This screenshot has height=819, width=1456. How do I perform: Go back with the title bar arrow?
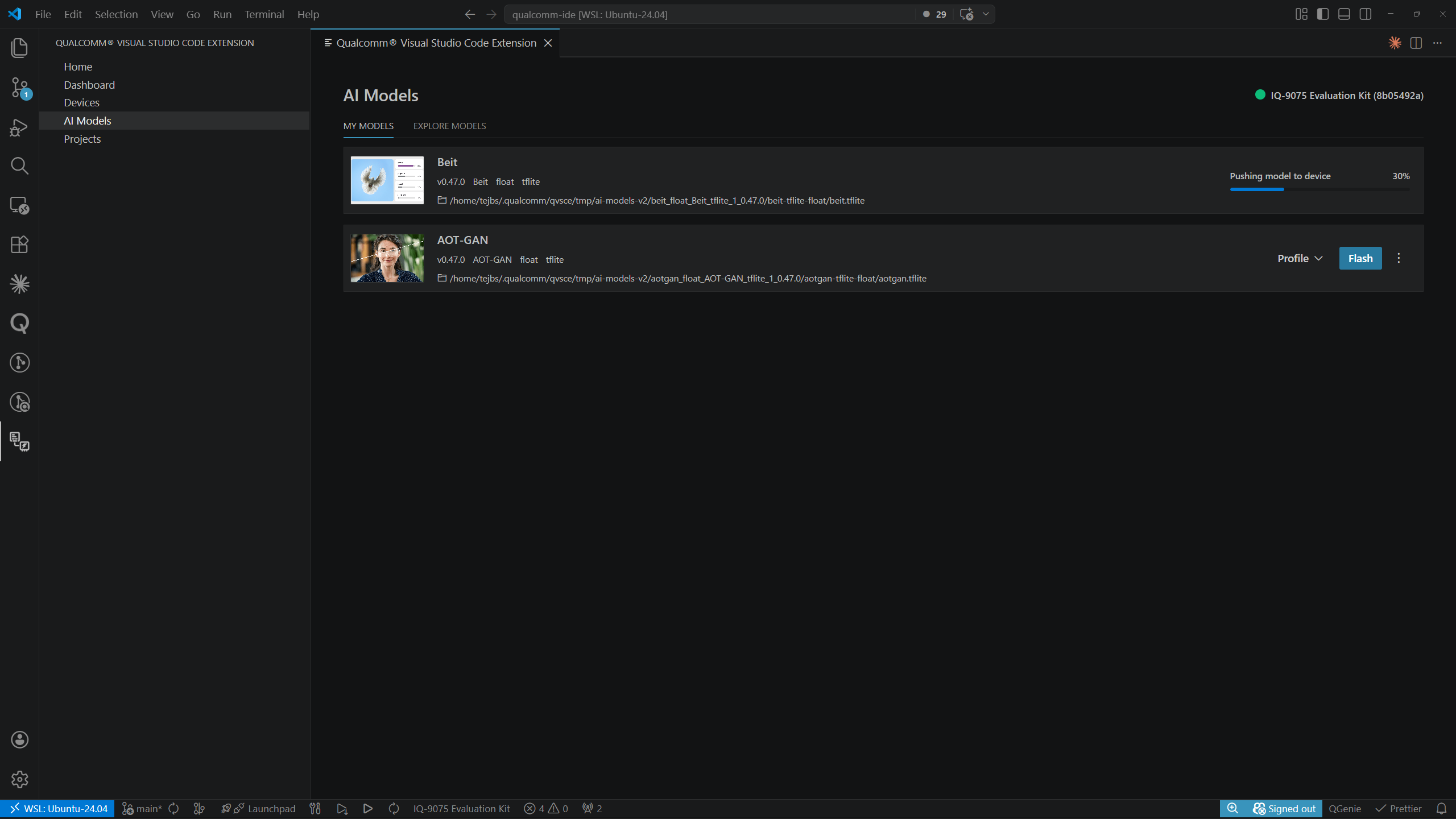click(470, 14)
